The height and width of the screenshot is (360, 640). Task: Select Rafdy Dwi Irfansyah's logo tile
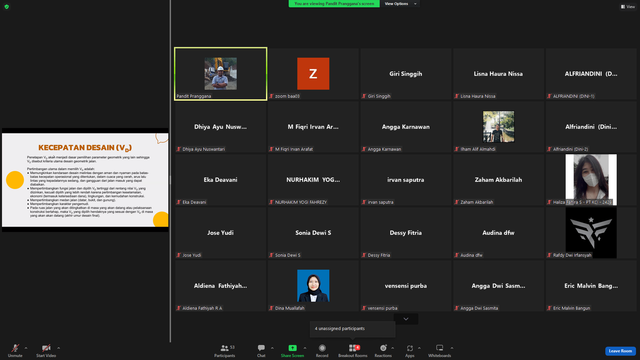click(x=591, y=233)
